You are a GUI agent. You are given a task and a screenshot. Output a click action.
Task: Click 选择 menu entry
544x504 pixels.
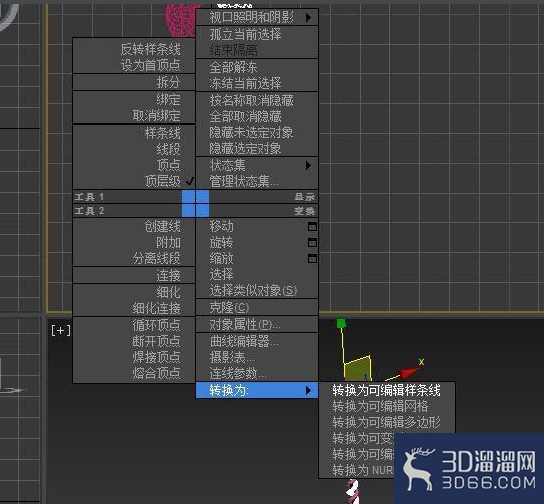257,274
